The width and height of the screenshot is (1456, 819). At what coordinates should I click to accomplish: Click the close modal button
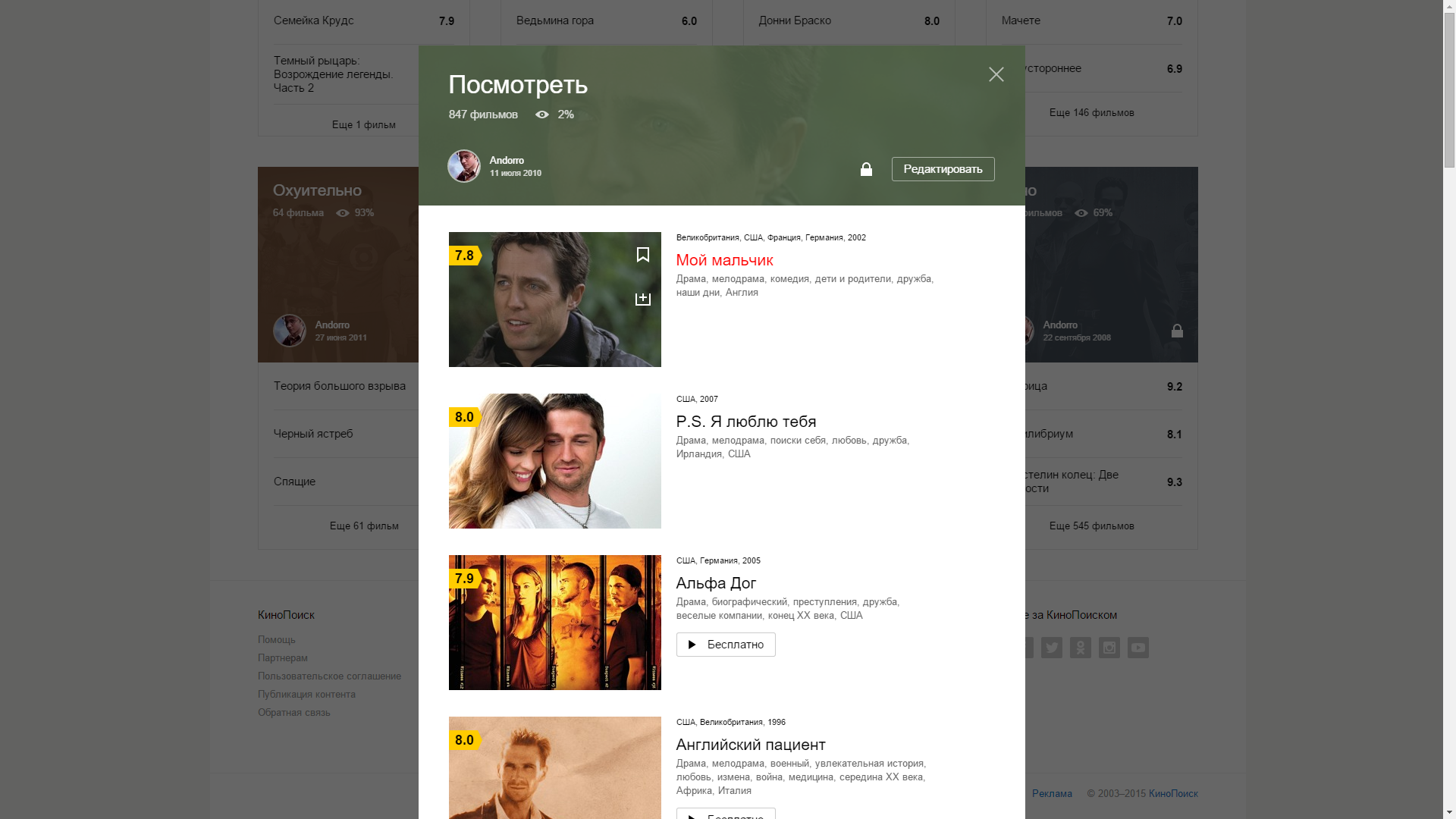pos(996,74)
